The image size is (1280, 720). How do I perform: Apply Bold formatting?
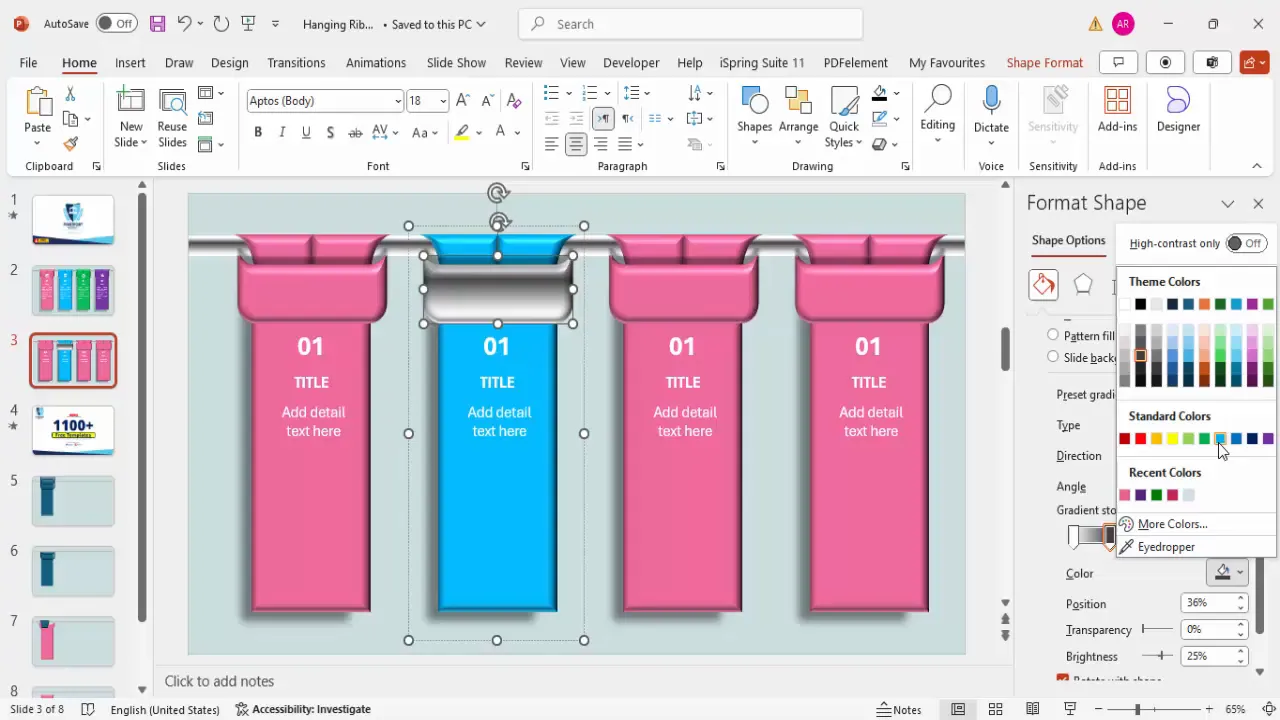[258, 132]
